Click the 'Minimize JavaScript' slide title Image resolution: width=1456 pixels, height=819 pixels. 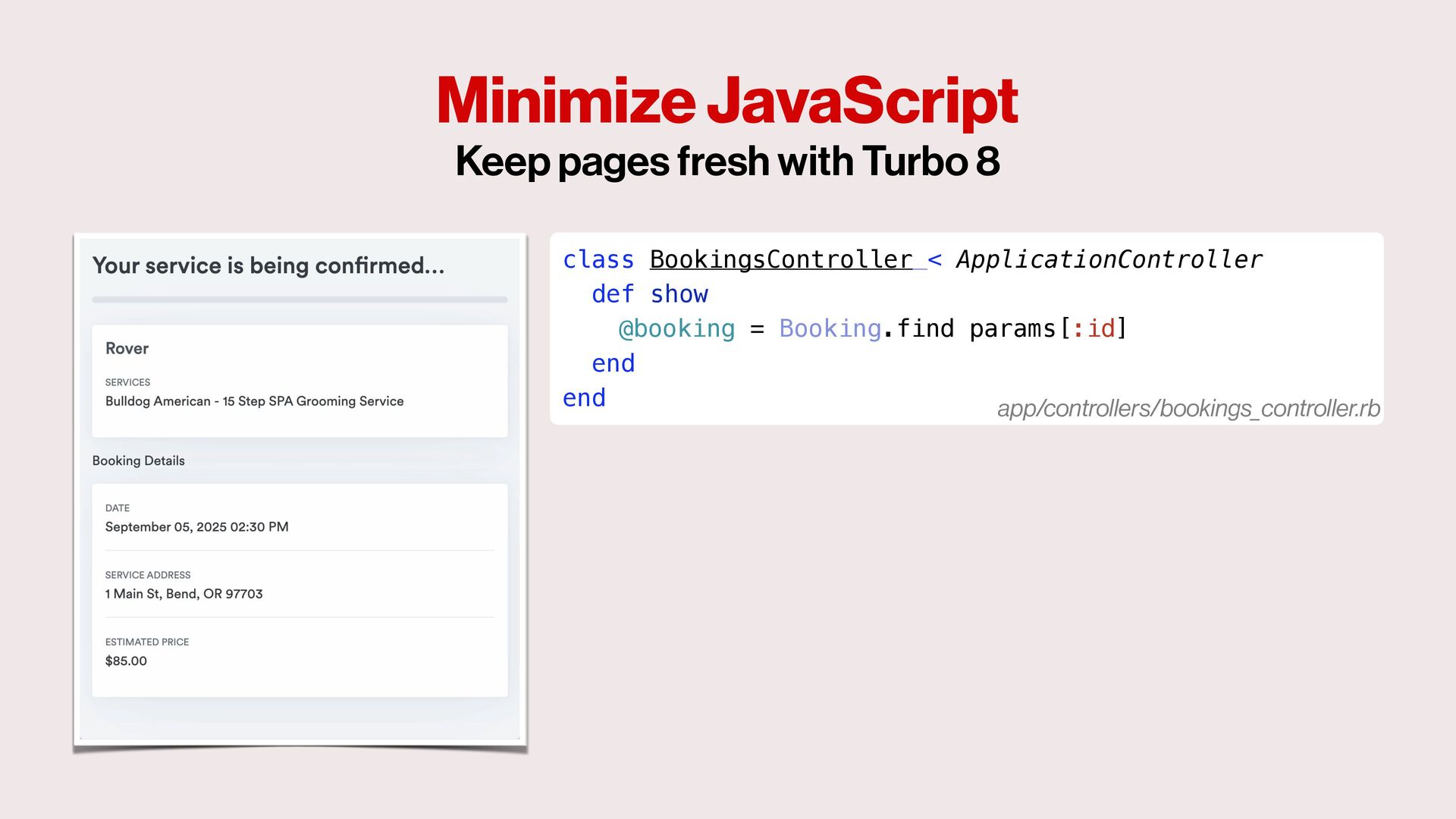pyautogui.click(x=726, y=100)
